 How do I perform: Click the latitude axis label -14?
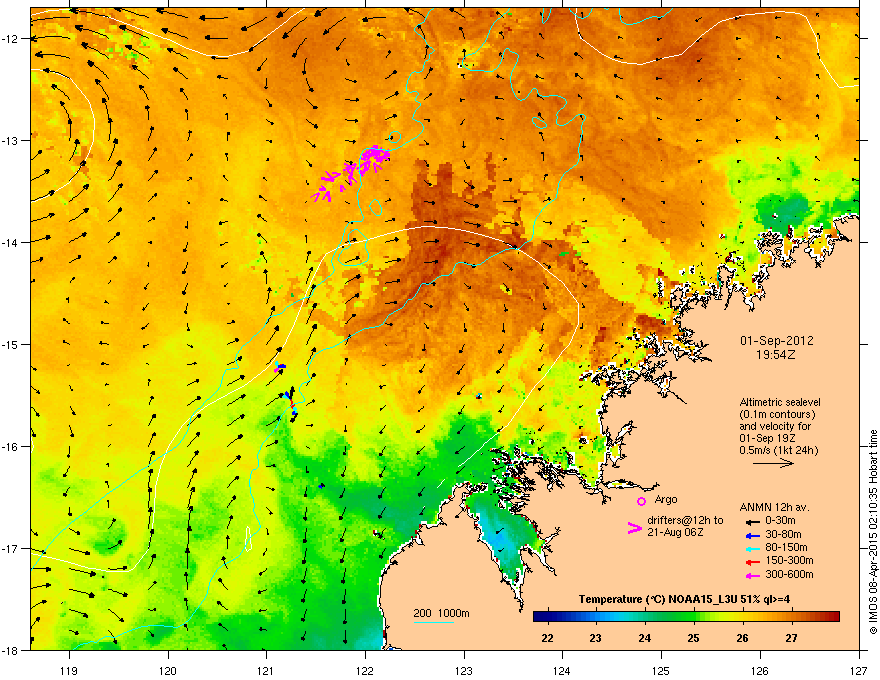pyautogui.click(x=11, y=242)
